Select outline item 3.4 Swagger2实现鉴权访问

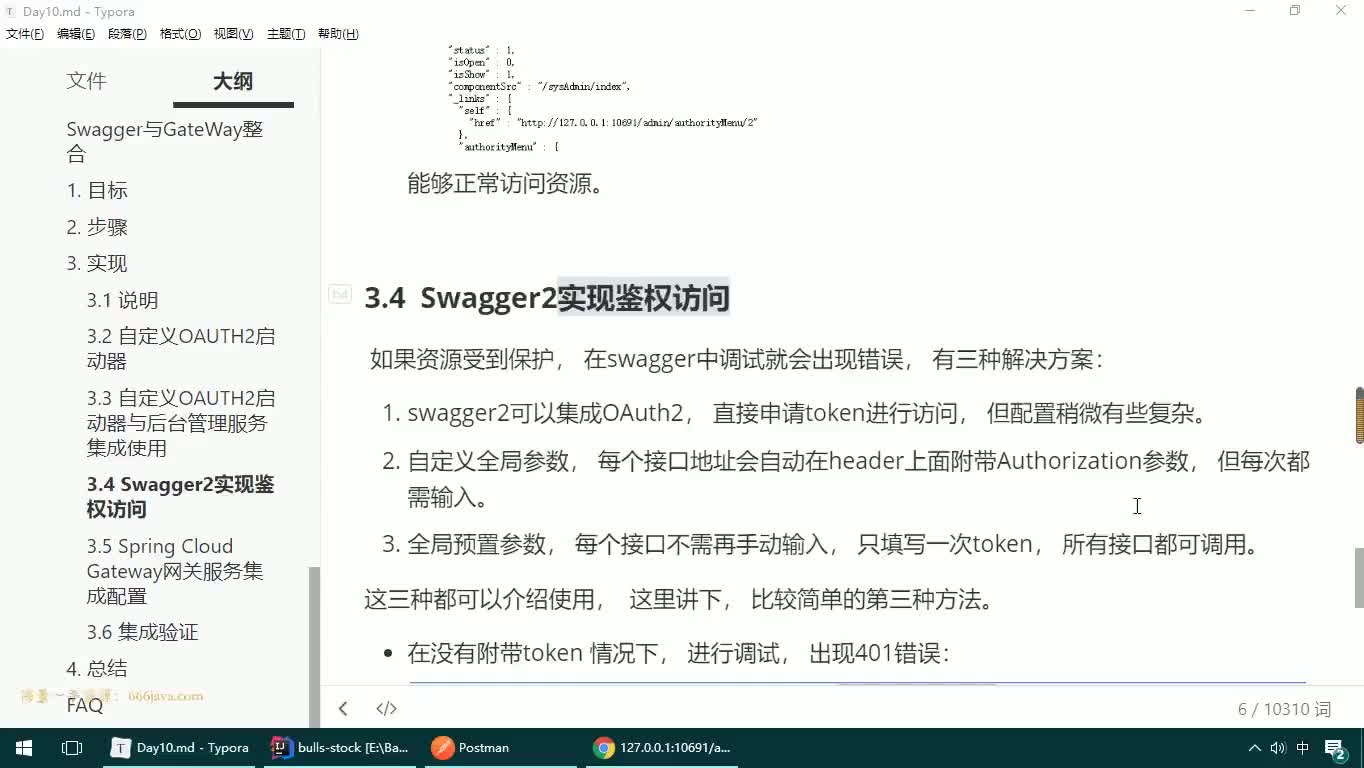pyautogui.click(x=180, y=497)
